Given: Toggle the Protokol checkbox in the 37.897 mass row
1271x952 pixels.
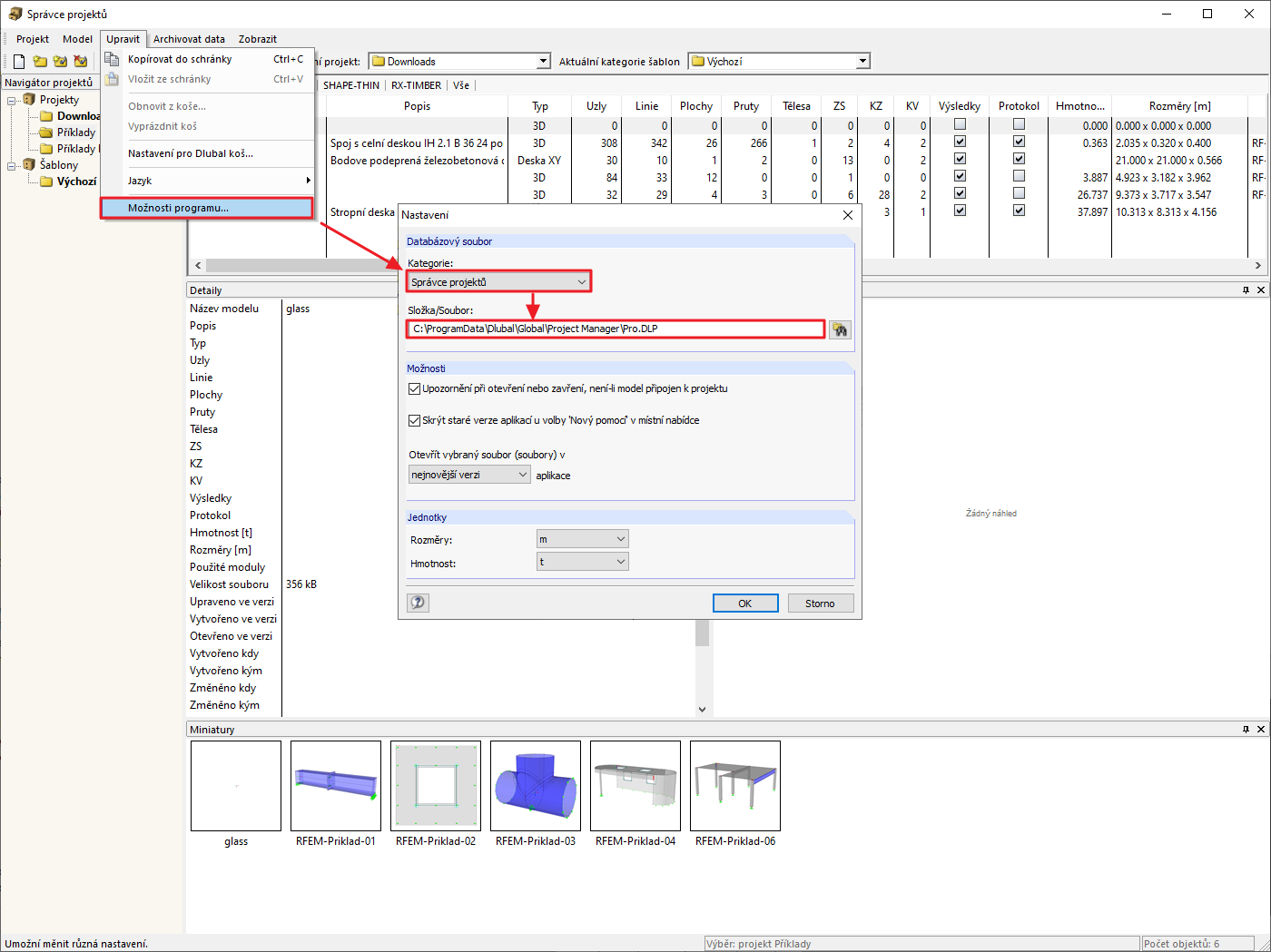Looking at the screenshot, I should [1019, 211].
